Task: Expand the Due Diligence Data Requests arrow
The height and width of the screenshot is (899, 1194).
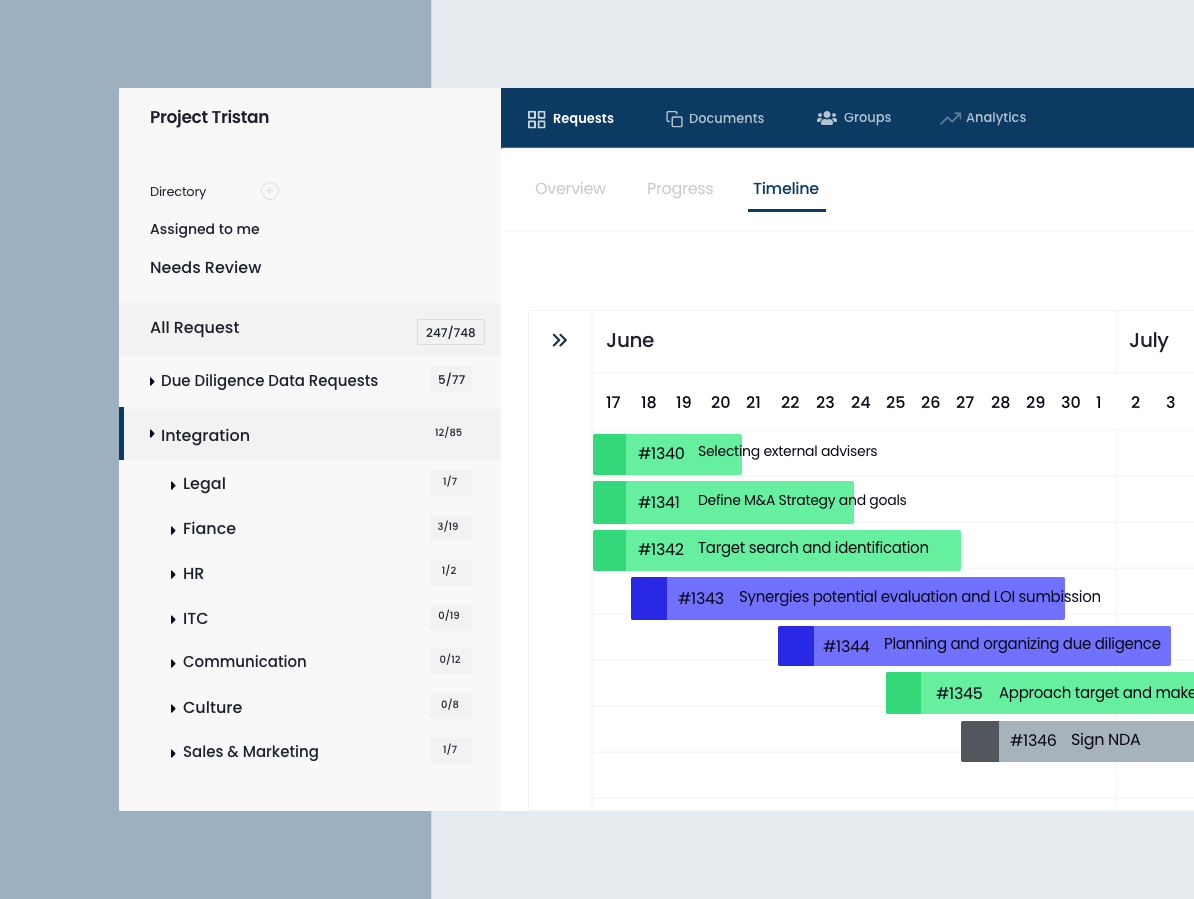Action: point(152,381)
